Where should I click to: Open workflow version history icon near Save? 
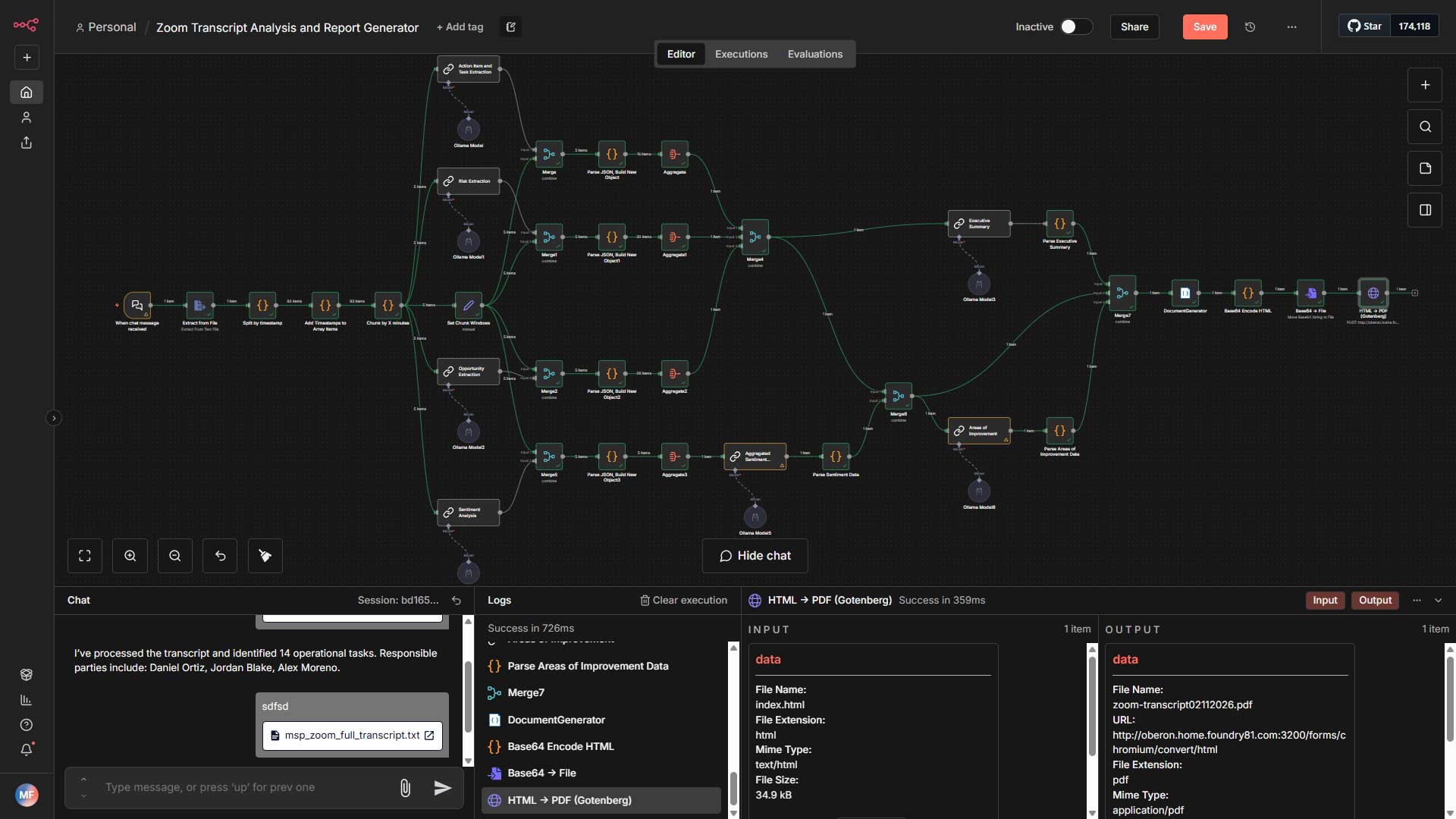pyautogui.click(x=1250, y=27)
